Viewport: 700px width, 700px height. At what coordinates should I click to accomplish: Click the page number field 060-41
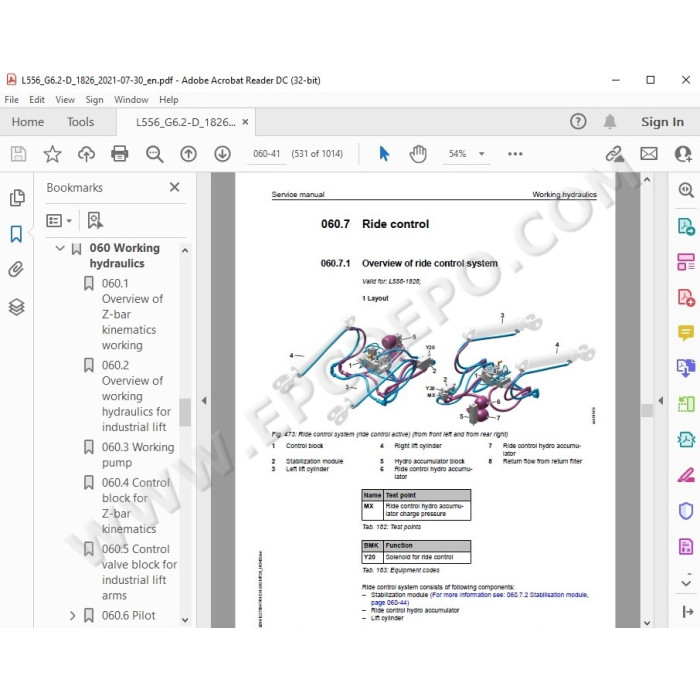(x=267, y=154)
